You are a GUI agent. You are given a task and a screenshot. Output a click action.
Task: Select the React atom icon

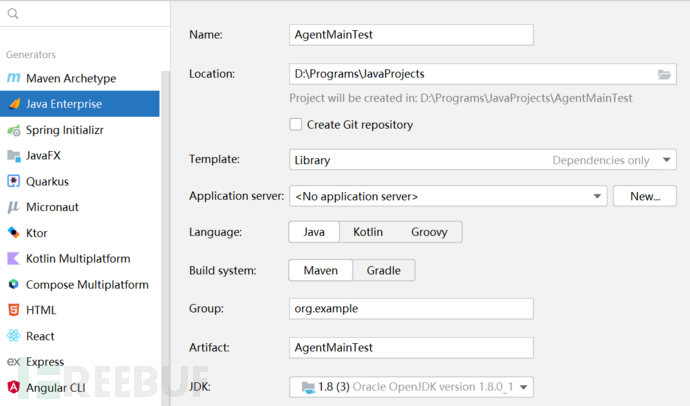[x=14, y=336]
